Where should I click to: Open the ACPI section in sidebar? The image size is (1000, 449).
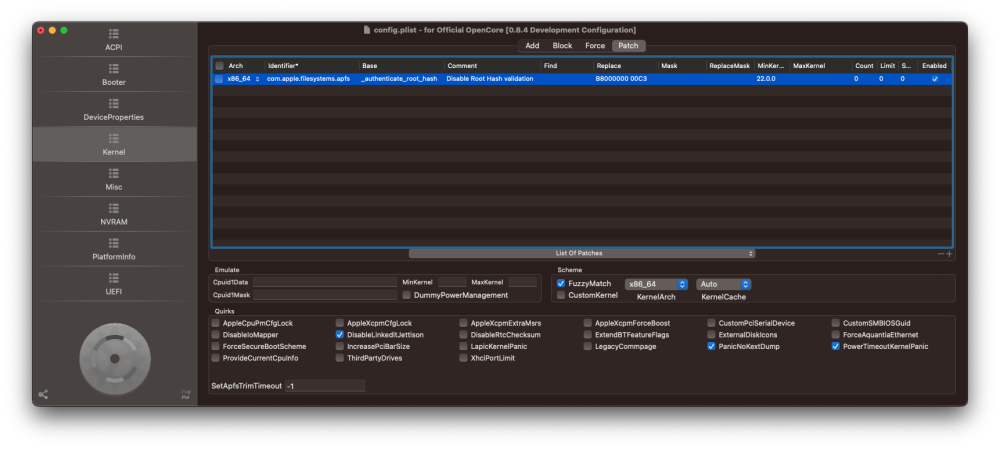click(x=114, y=40)
